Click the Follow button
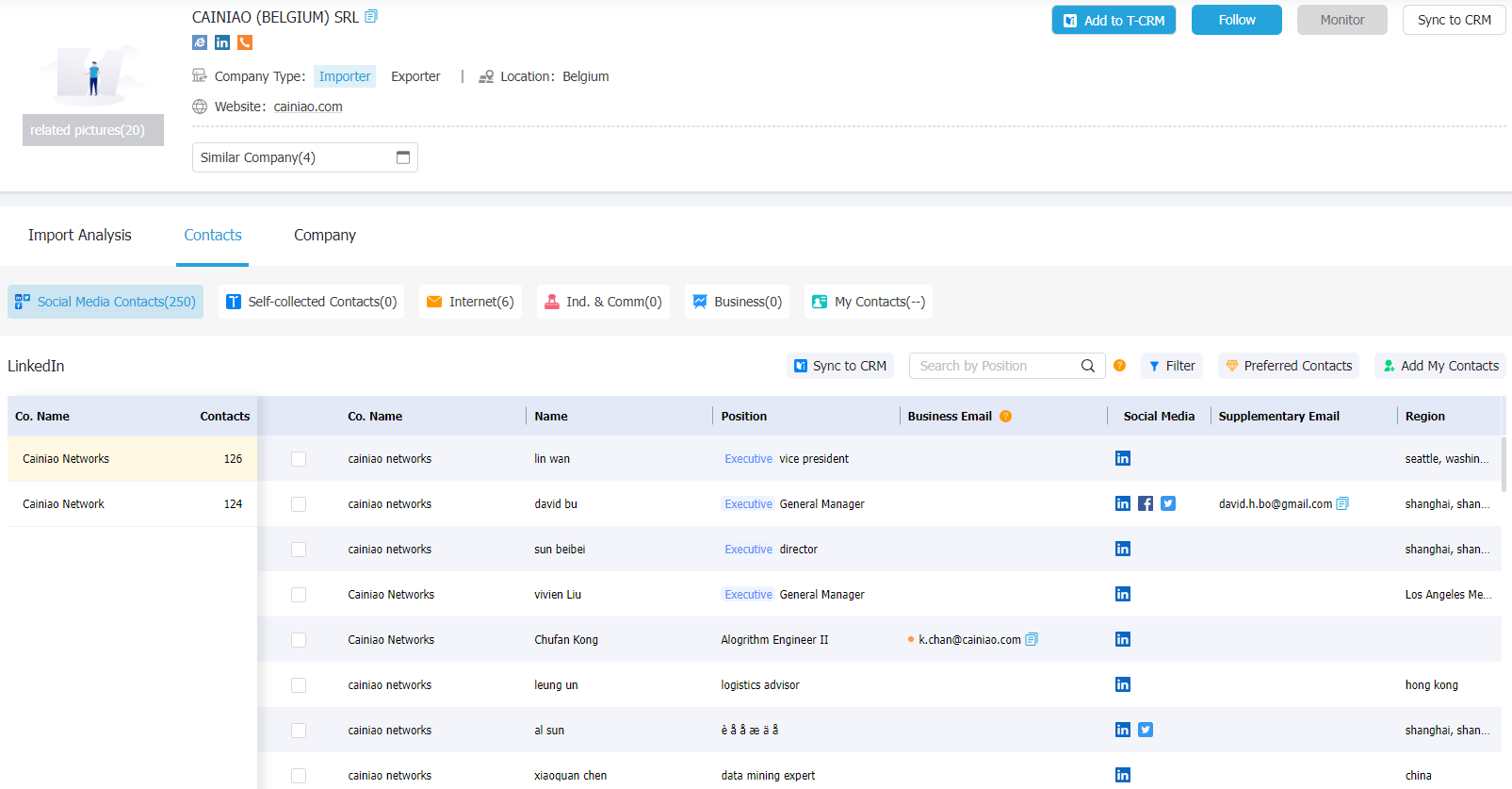Viewport: 1512px width, 789px height. [x=1237, y=20]
